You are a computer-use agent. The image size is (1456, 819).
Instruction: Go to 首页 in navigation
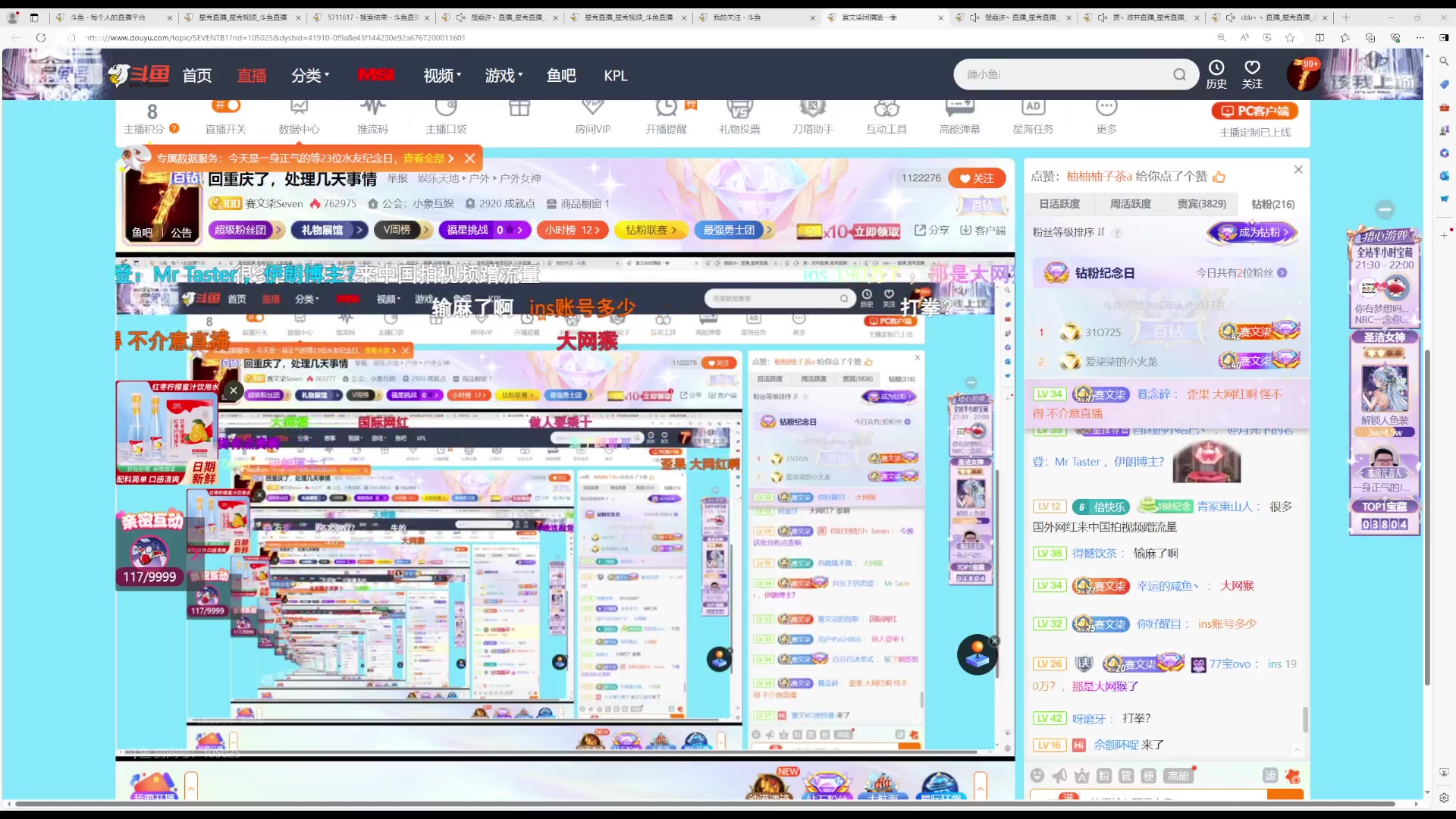197,75
